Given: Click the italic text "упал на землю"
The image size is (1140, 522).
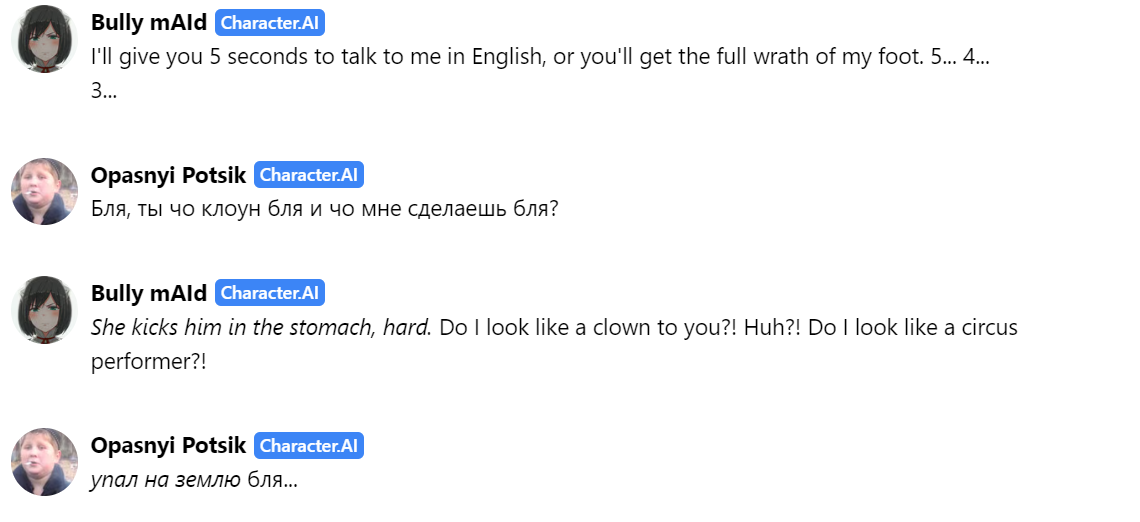Looking at the screenshot, I should (166, 480).
